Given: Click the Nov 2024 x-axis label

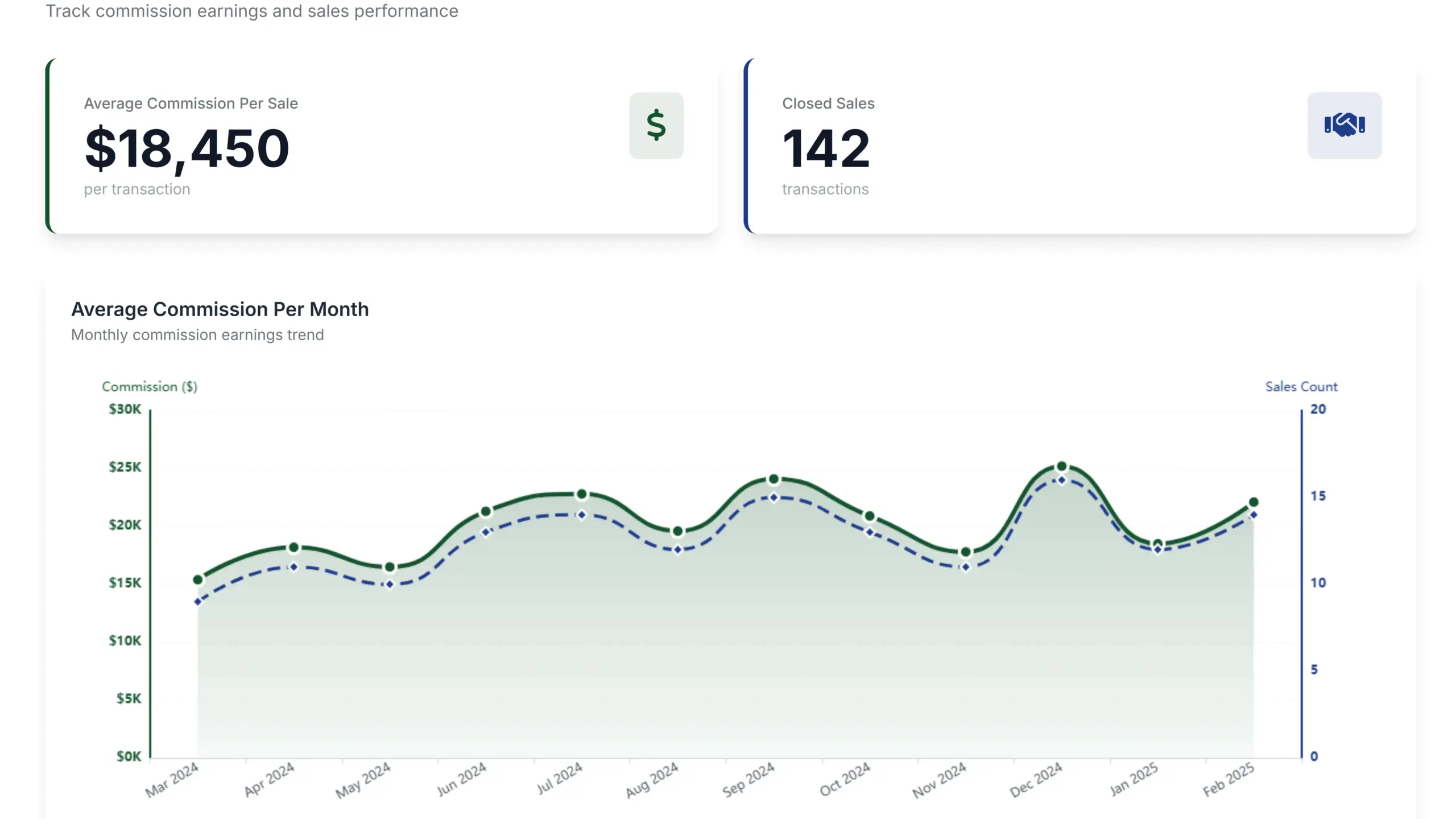Looking at the screenshot, I should 939,780.
